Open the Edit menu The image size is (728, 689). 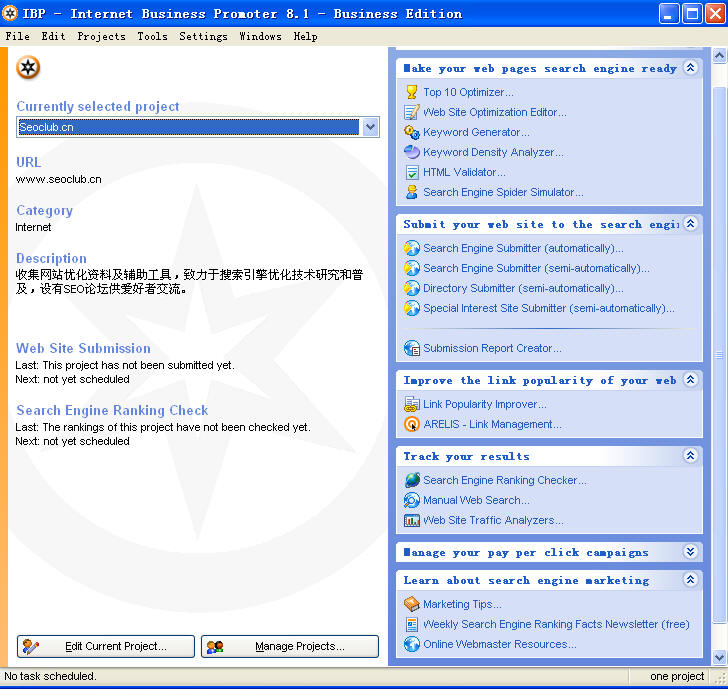53,36
